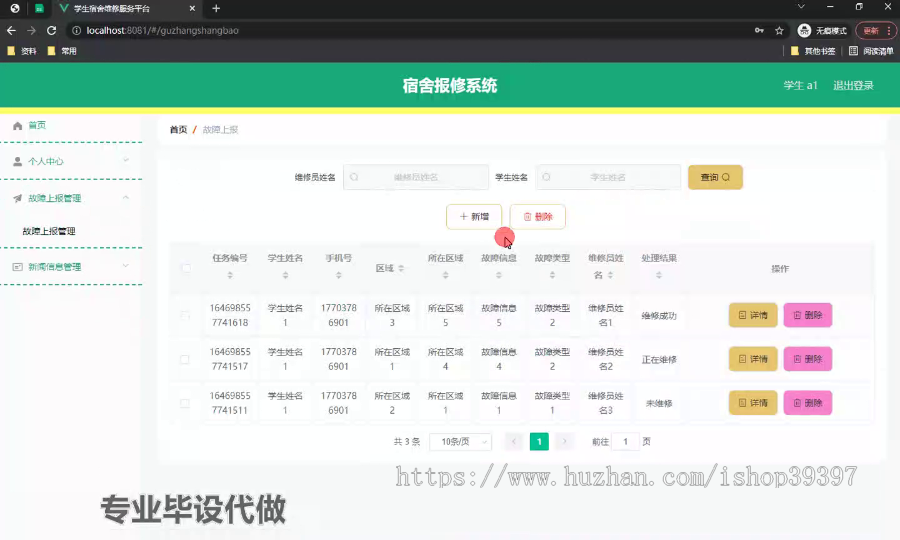Viewport: 900px width, 540px height.
Task: Open the browser three-dot menu
Action: (889, 31)
